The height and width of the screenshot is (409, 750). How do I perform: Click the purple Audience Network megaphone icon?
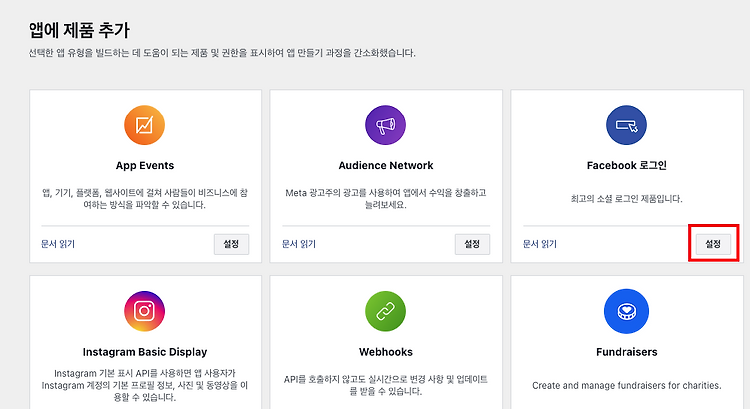pyautogui.click(x=386, y=125)
